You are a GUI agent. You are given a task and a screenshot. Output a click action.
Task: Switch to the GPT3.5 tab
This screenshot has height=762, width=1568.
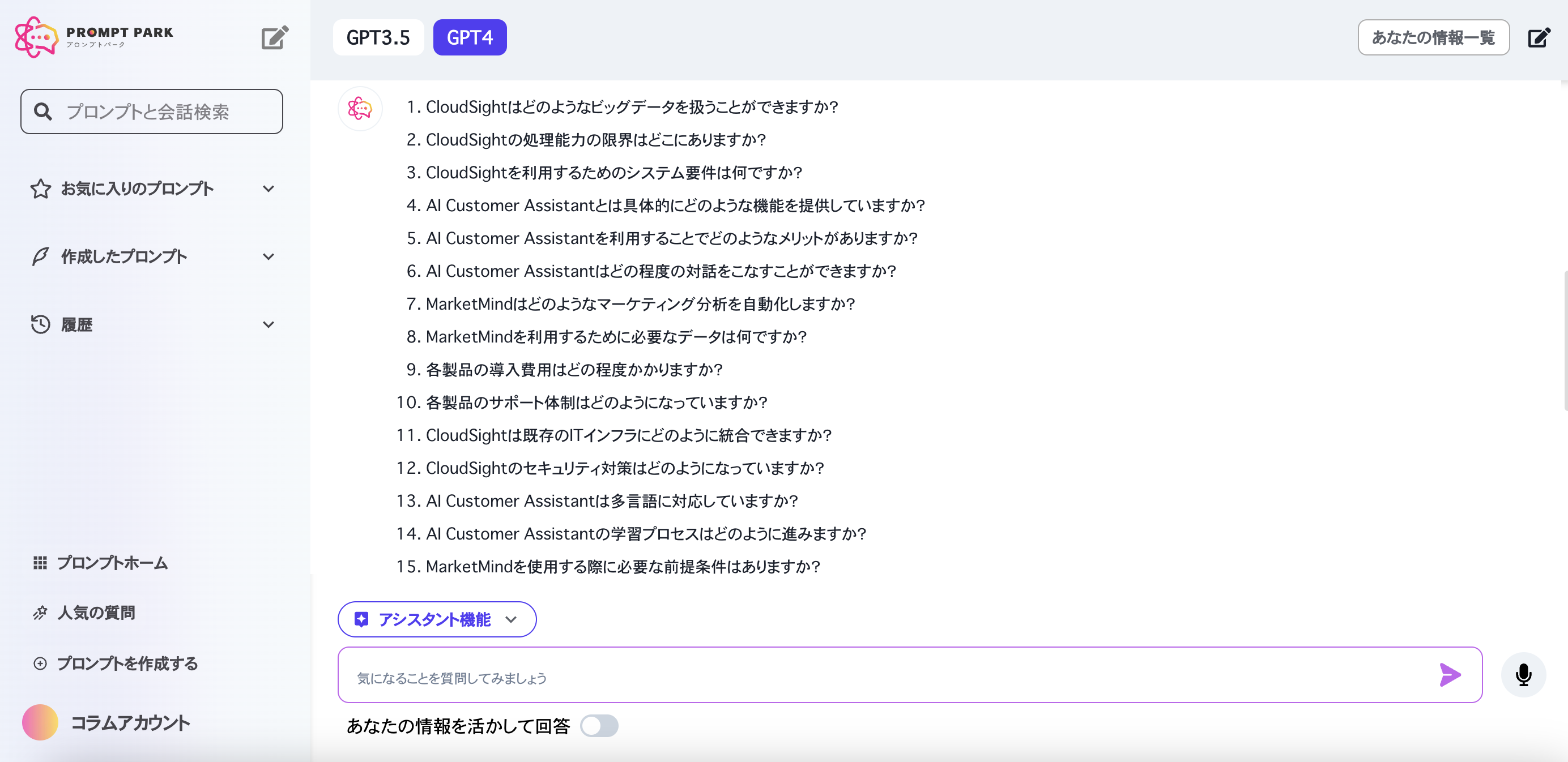coord(378,38)
